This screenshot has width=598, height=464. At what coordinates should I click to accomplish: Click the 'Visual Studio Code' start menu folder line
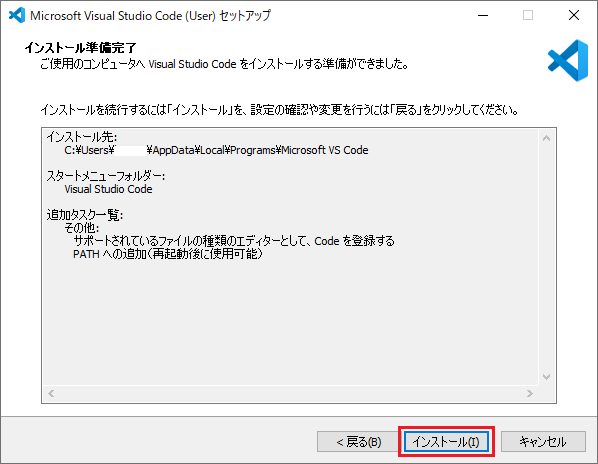coord(108,189)
